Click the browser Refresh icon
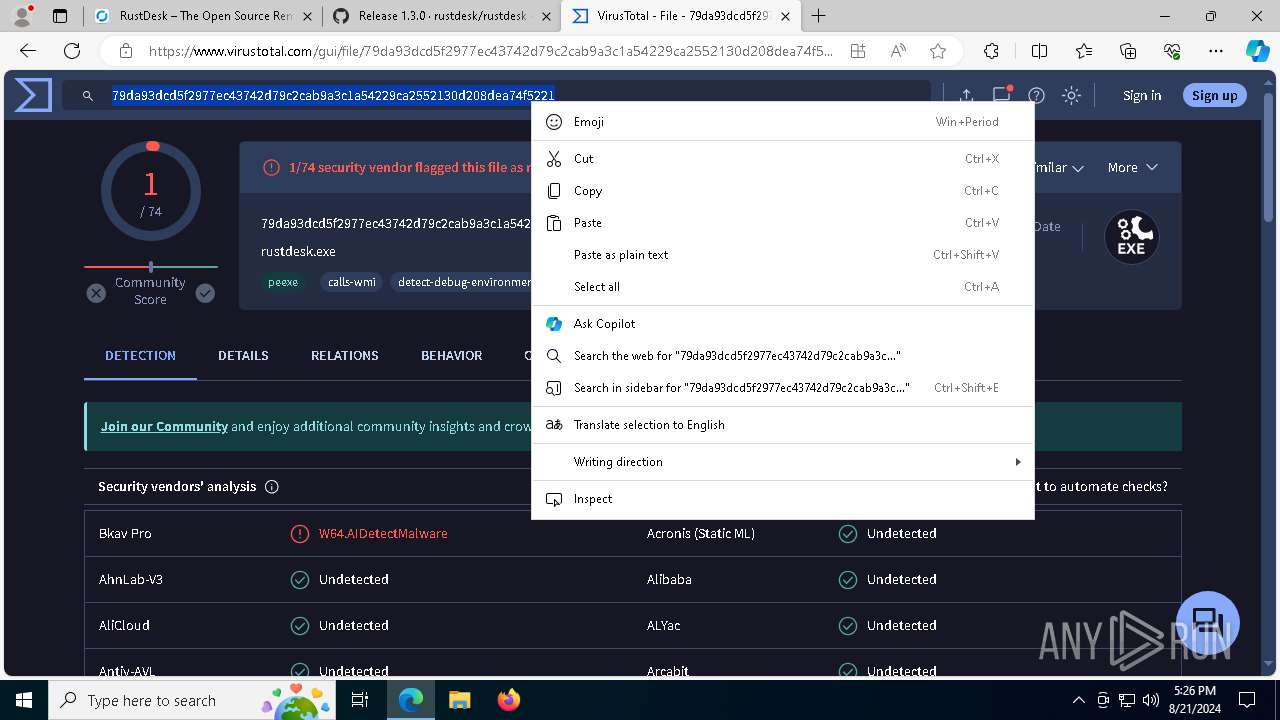The width and height of the screenshot is (1280, 720). pyautogui.click(x=72, y=51)
